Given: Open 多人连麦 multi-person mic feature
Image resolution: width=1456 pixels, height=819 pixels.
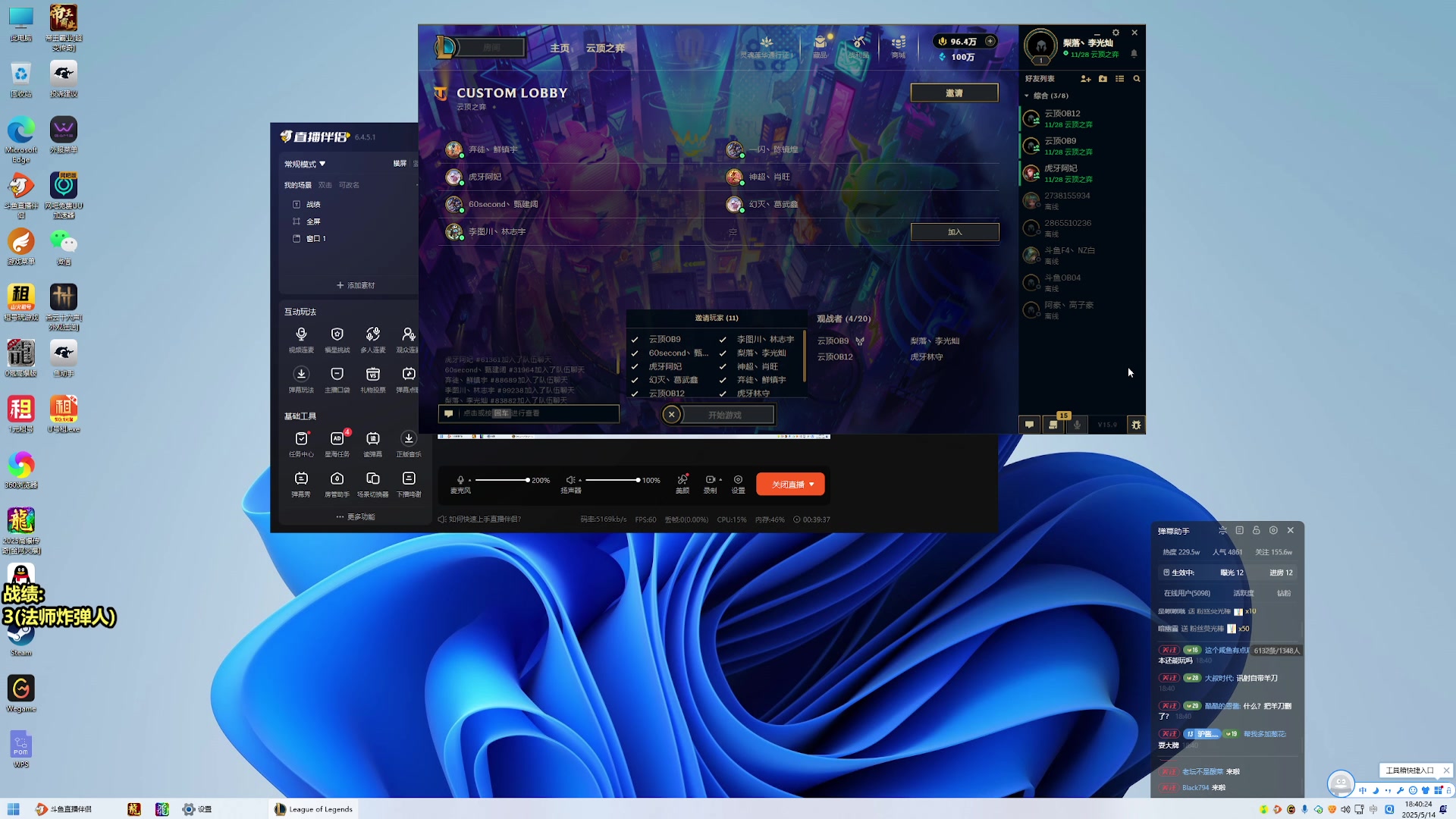Looking at the screenshot, I should (x=372, y=340).
